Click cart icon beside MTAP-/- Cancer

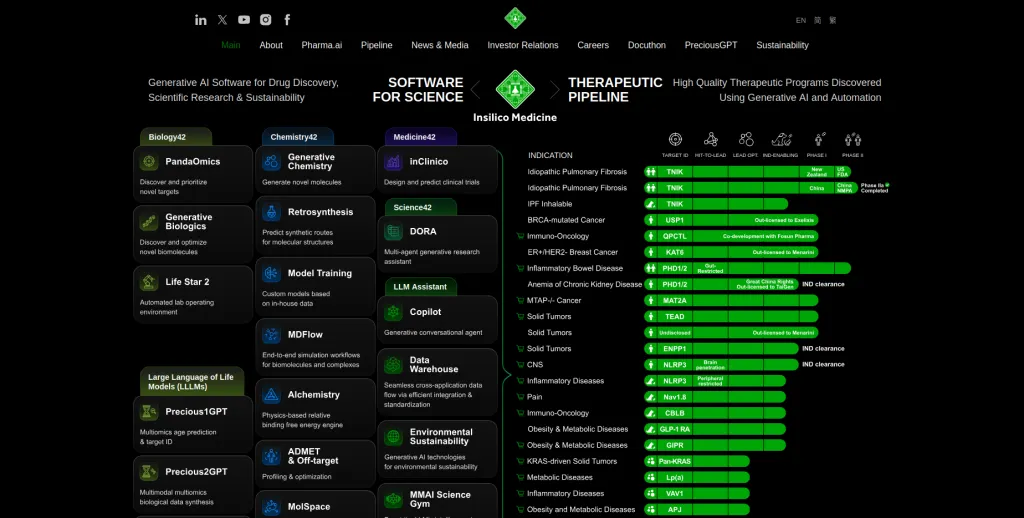pyautogui.click(x=520, y=300)
